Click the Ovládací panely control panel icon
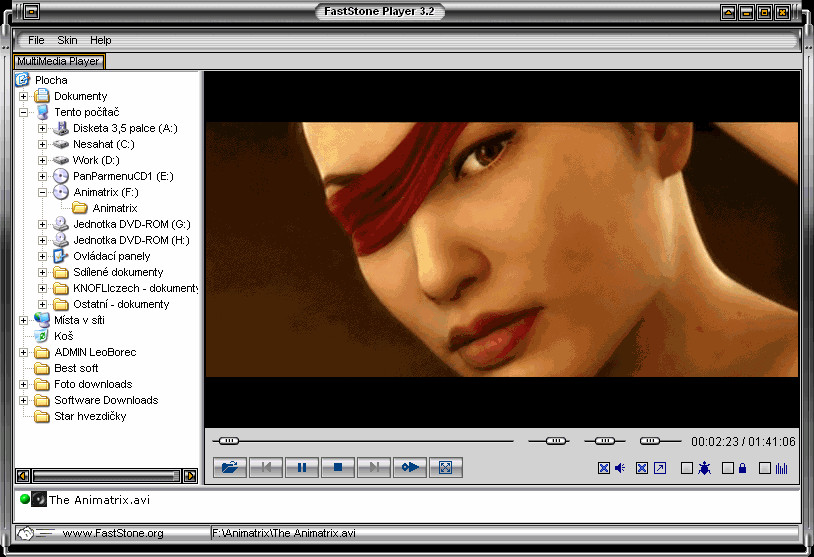The image size is (814, 557). 61,256
